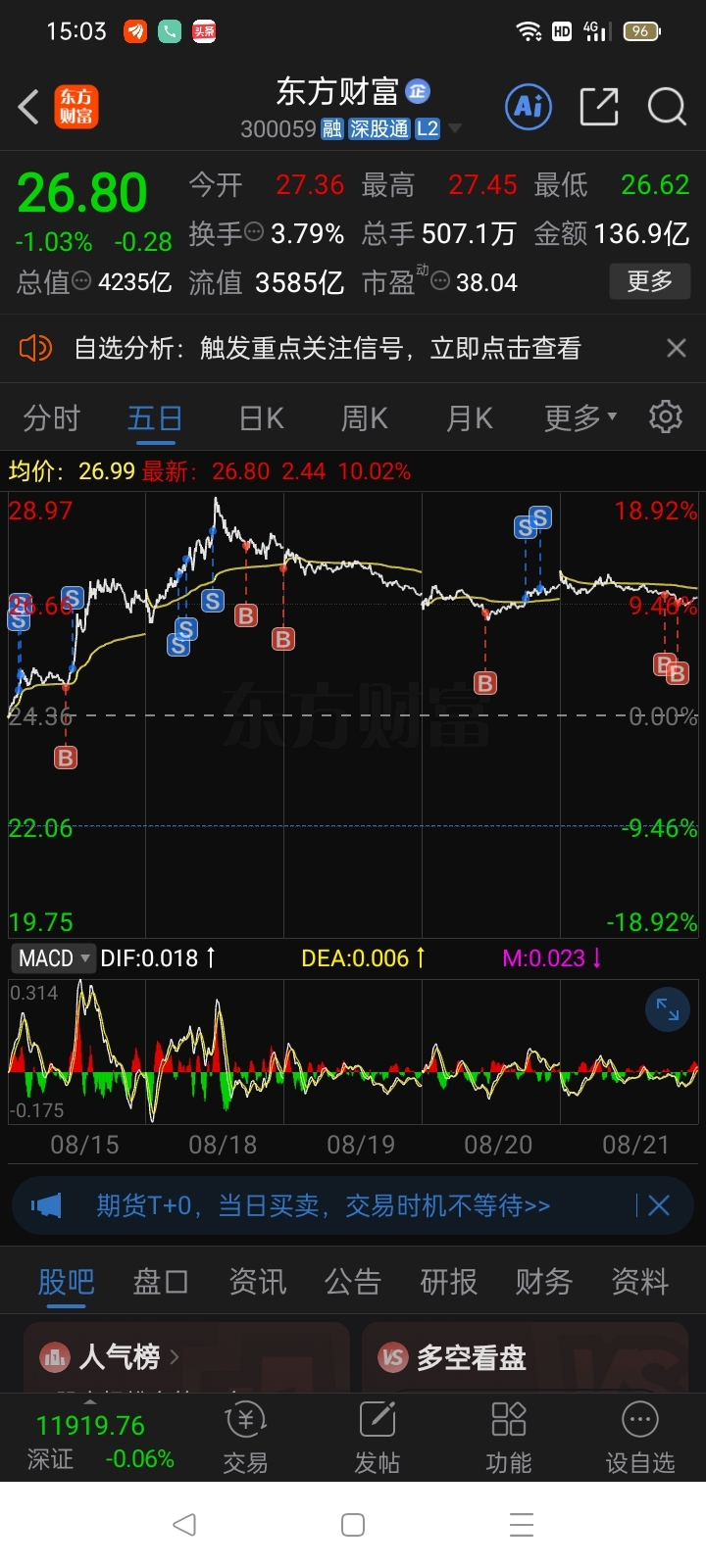Image resolution: width=706 pixels, height=1568 pixels.
Task: Close the 期货T+0 promotion banner
Action: (x=659, y=1205)
